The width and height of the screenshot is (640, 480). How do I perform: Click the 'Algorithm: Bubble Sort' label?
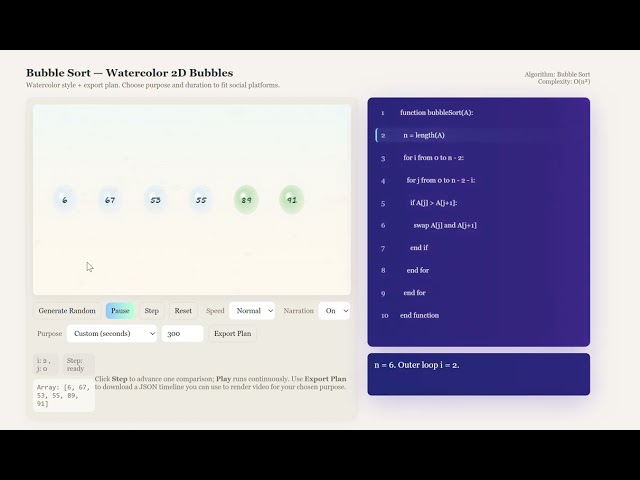click(x=557, y=74)
